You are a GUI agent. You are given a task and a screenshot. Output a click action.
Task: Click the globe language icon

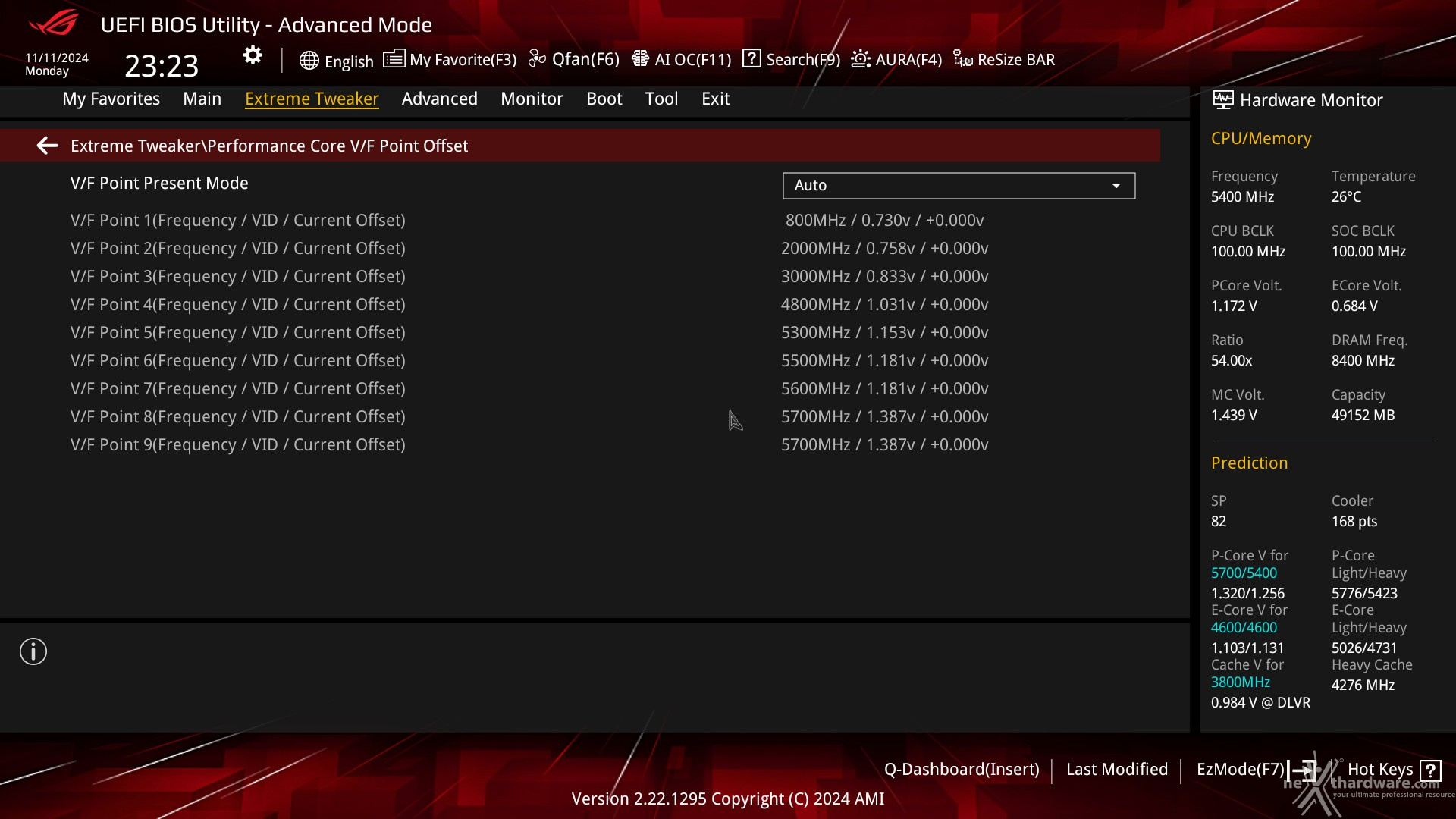(x=309, y=61)
